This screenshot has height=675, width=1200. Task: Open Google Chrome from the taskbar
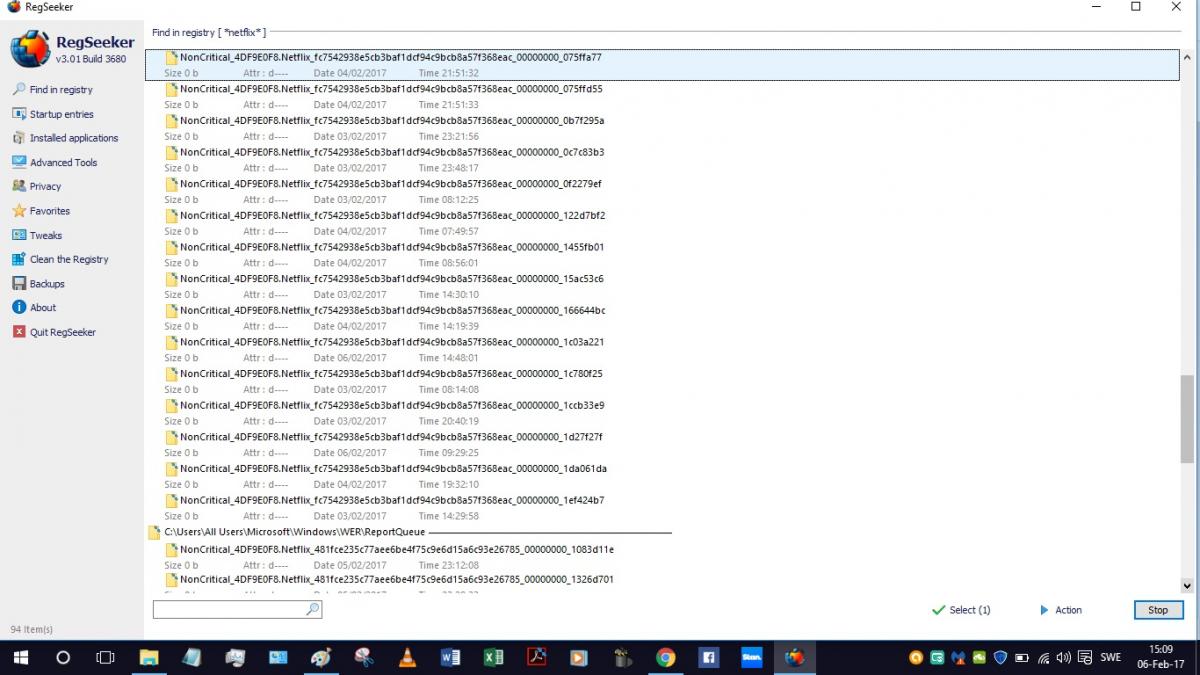(665, 658)
